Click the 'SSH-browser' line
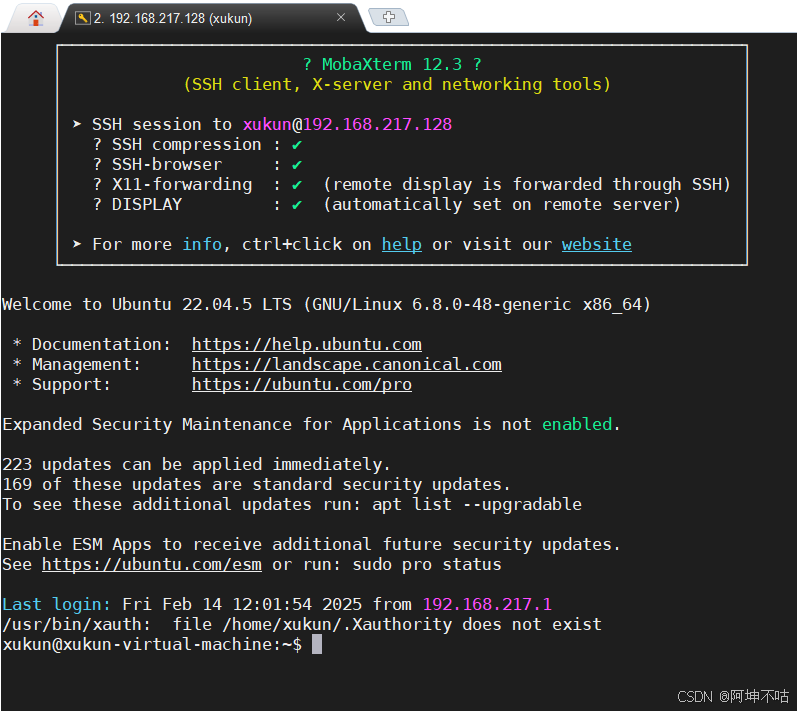This screenshot has width=797, height=711. click(x=198, y=165)
